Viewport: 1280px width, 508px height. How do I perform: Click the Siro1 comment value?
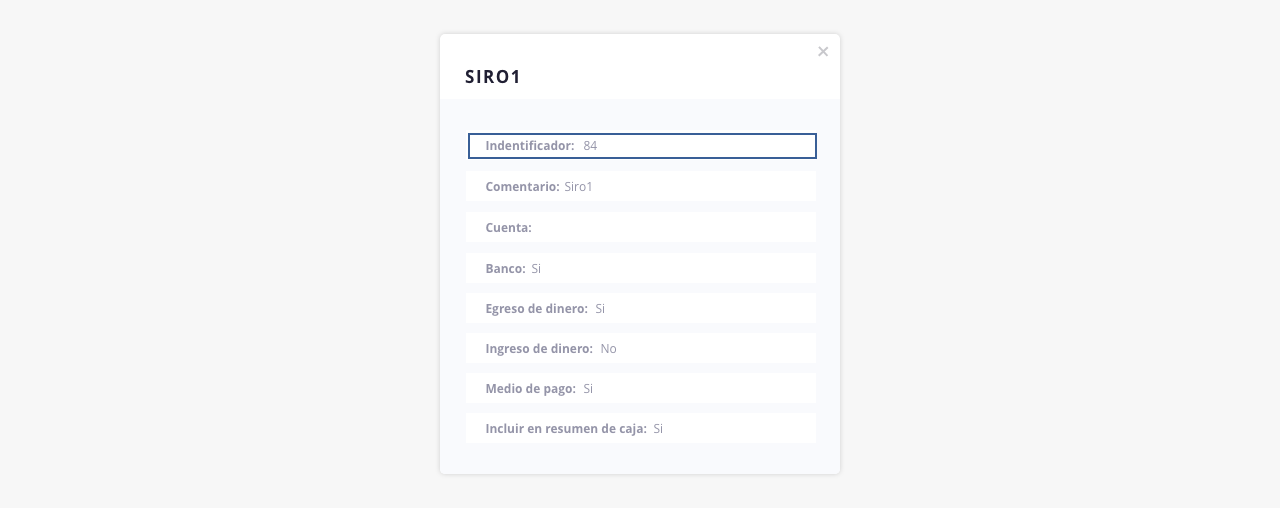(578, 186)
